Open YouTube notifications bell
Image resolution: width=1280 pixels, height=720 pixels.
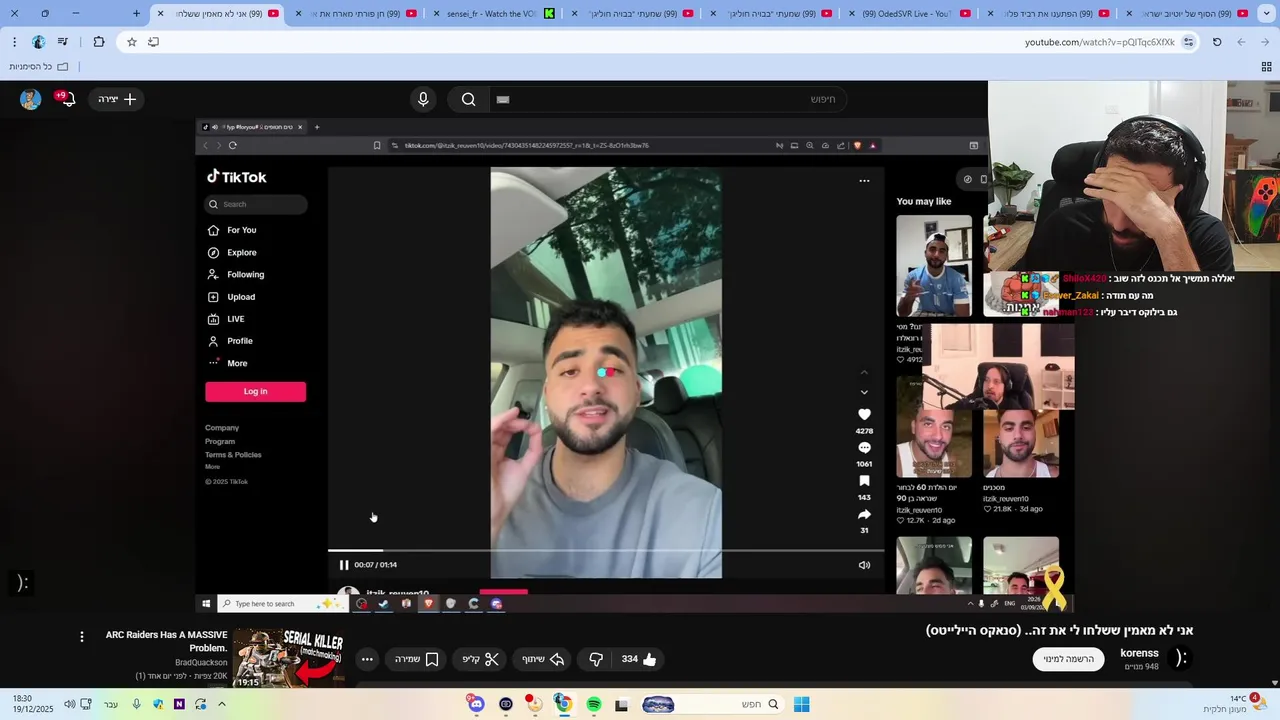pyautogui.click(x=67, y=99)
